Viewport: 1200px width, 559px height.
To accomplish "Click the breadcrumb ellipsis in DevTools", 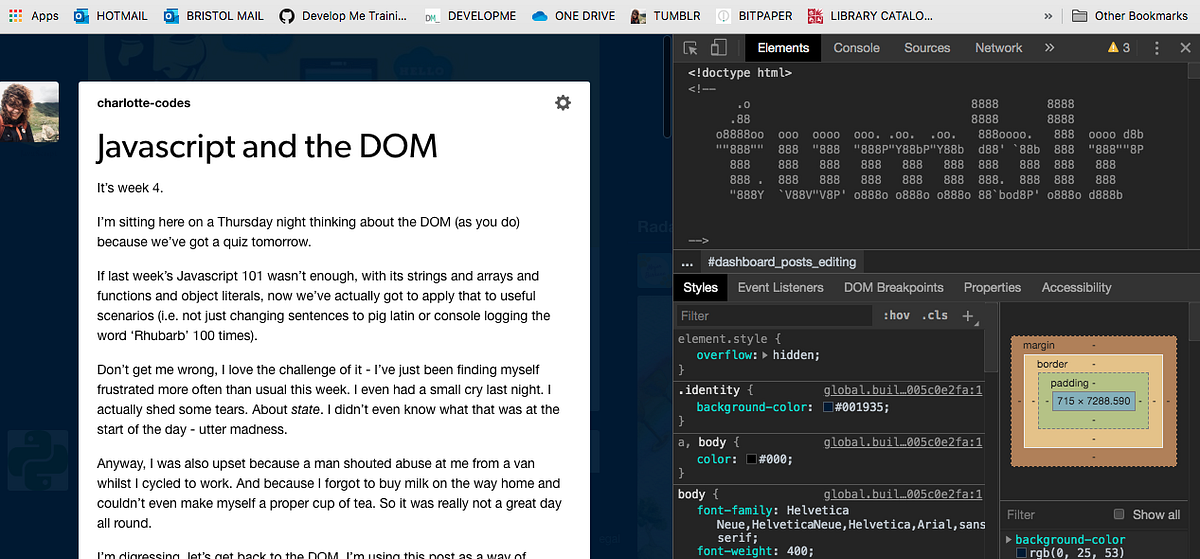I will [x=687, y=262].
